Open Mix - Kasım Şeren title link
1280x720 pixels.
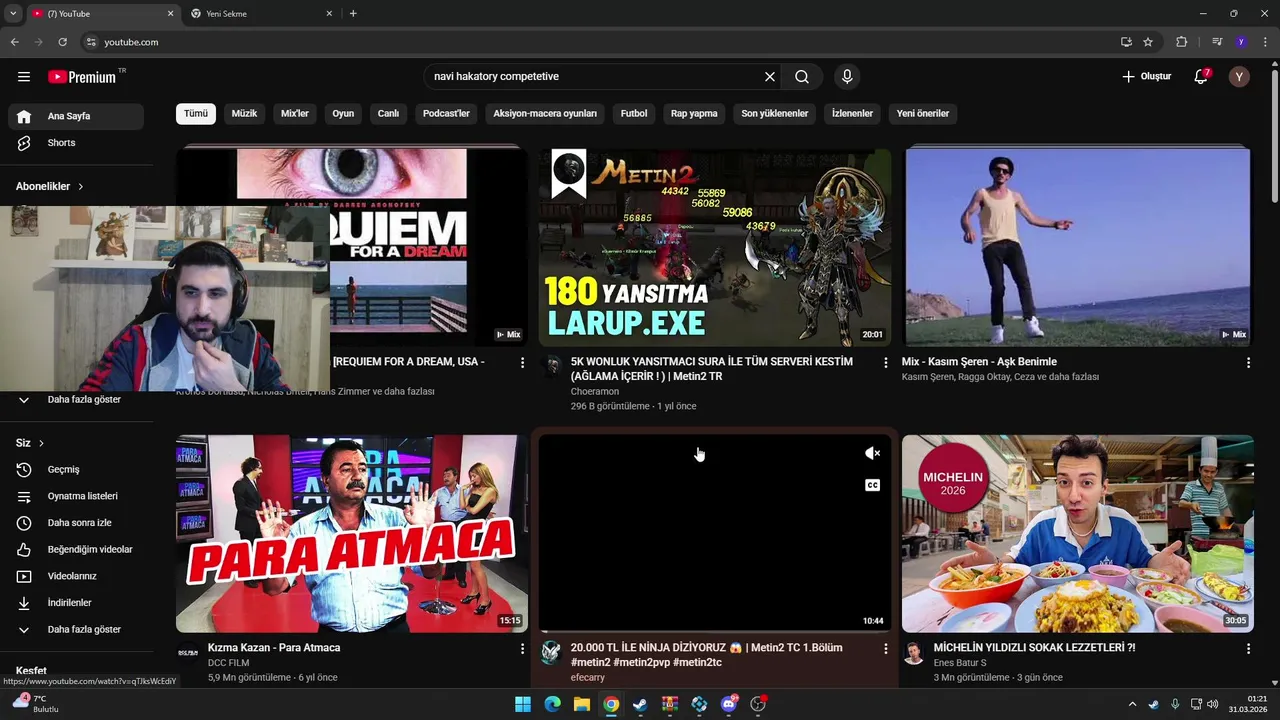pos(979,362)
